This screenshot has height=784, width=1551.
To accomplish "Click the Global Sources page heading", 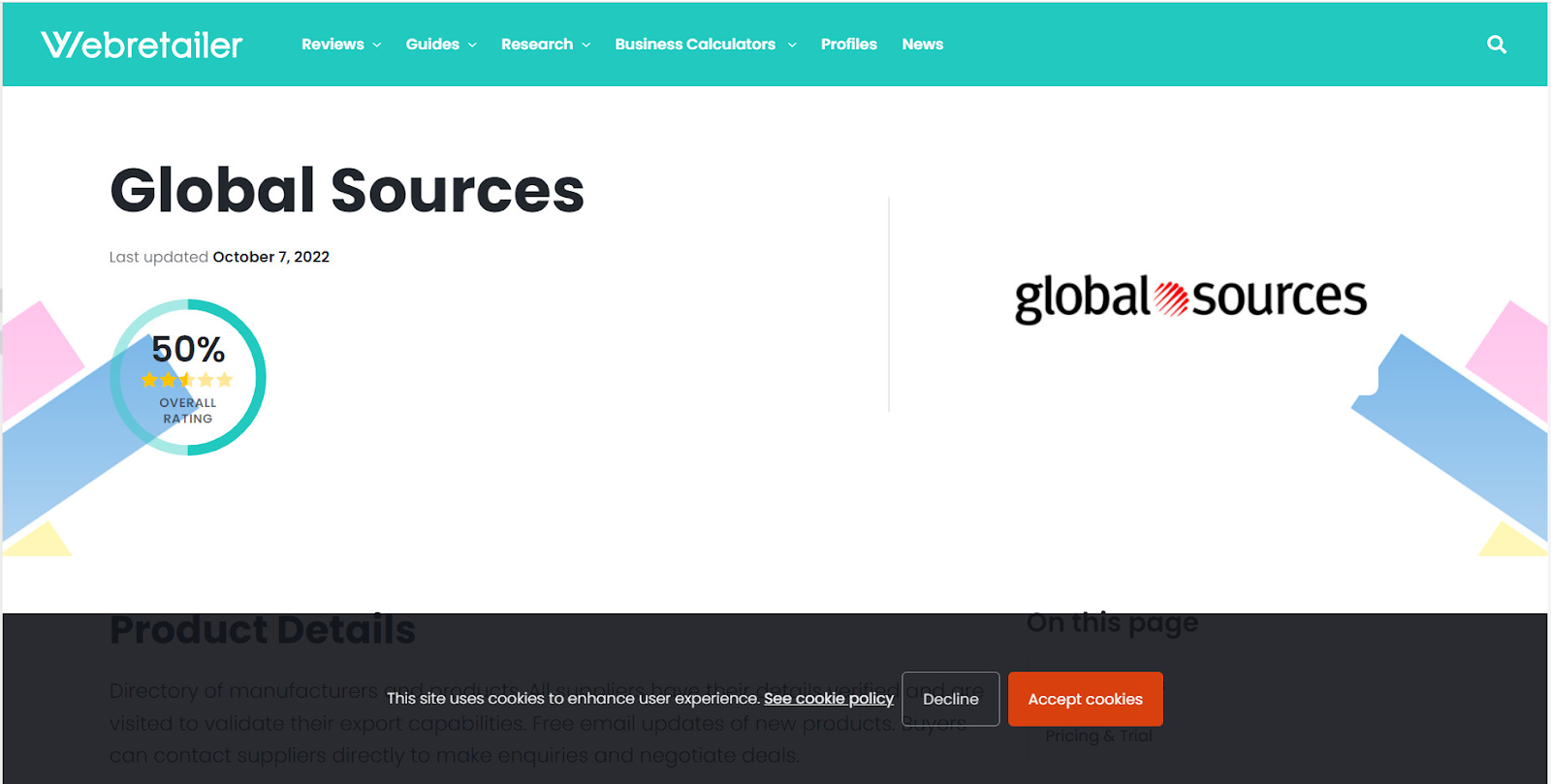I will (x=347, y=190).
